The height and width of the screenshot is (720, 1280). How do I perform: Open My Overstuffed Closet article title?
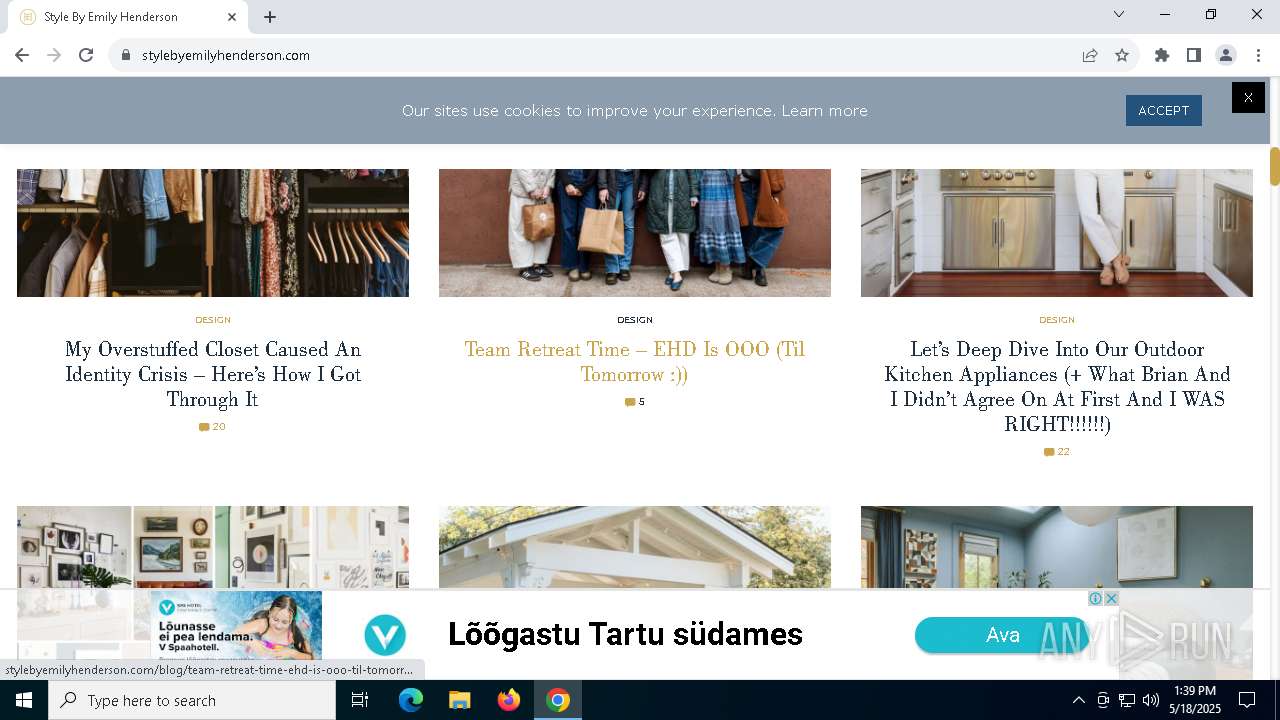click(213, 374)
